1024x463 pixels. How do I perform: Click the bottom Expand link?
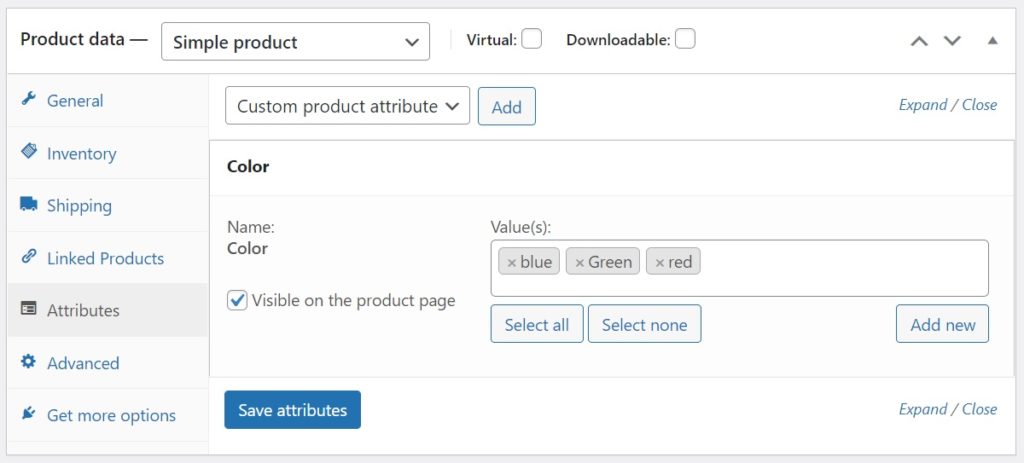(923, 409)
